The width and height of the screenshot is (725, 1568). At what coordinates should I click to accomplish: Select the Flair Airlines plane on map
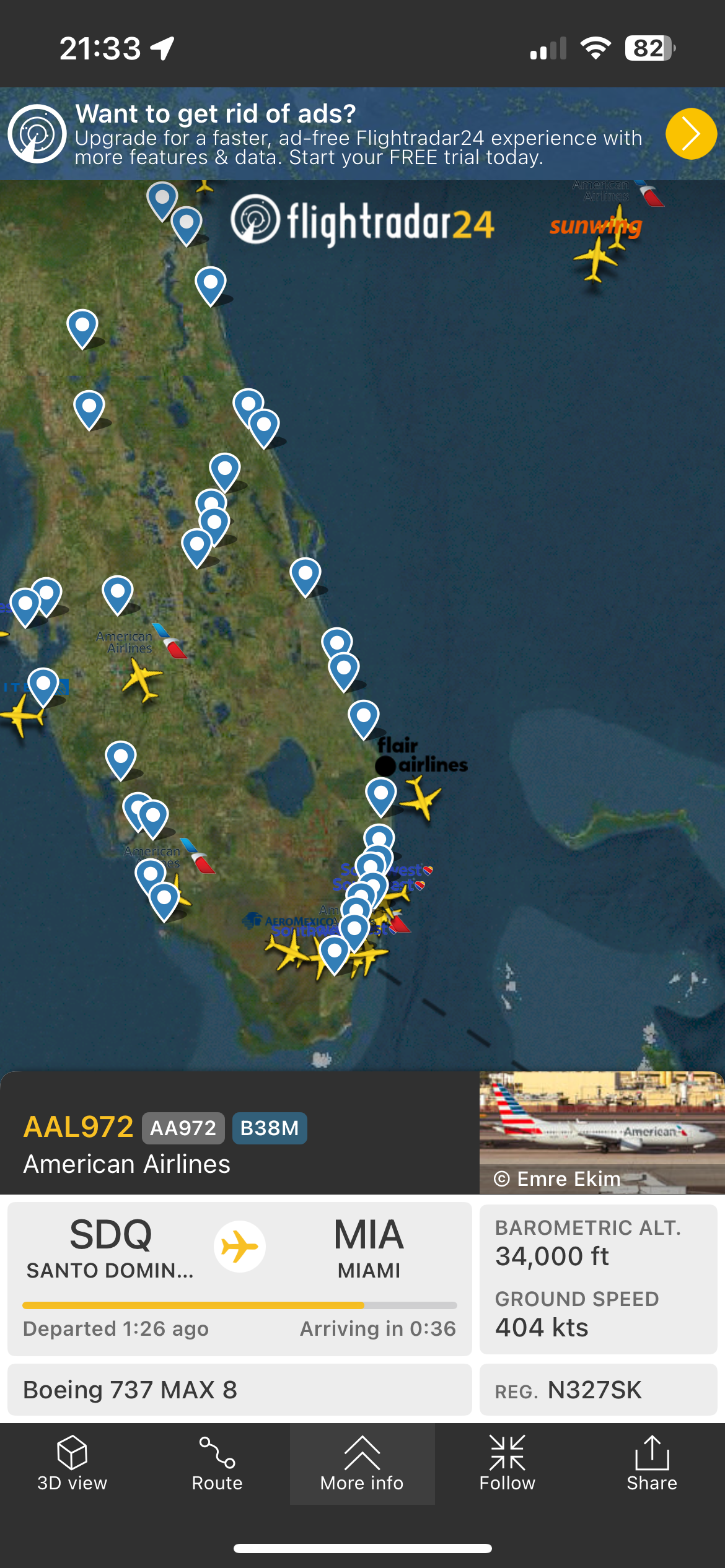click(x=421, y=798)
